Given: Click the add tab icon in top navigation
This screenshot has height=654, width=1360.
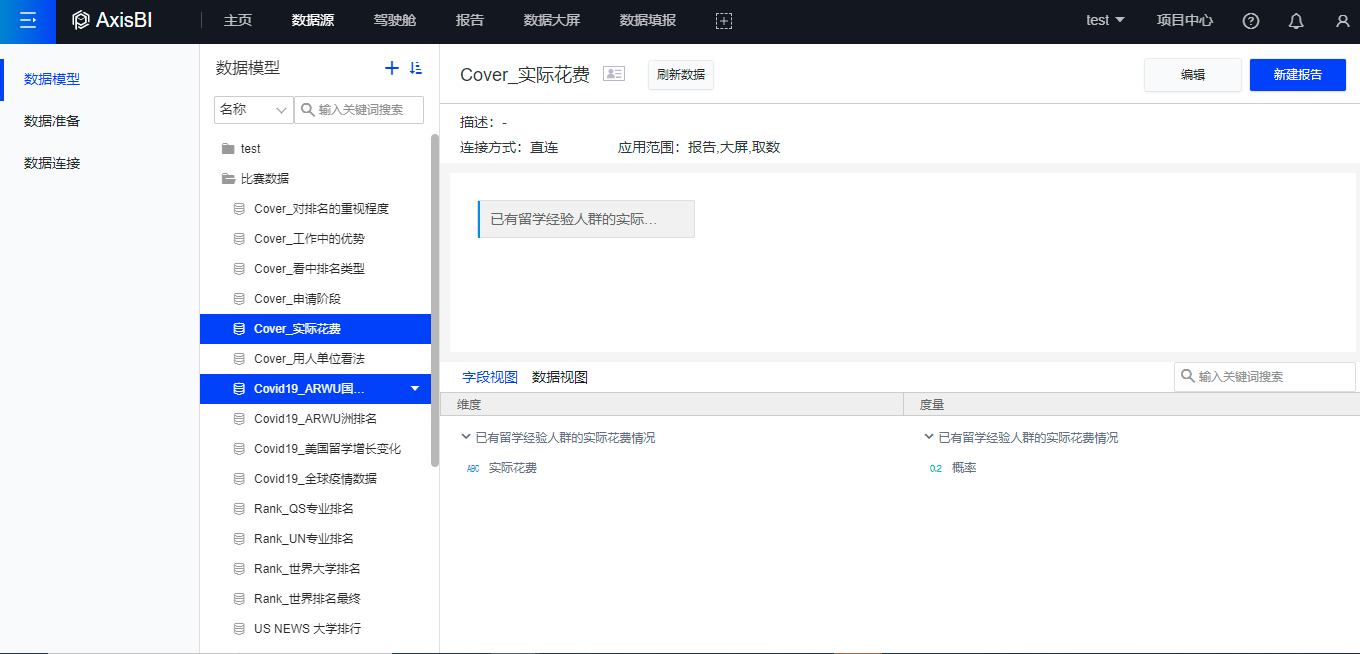Looking at the screenshot, I should (724, 21).
